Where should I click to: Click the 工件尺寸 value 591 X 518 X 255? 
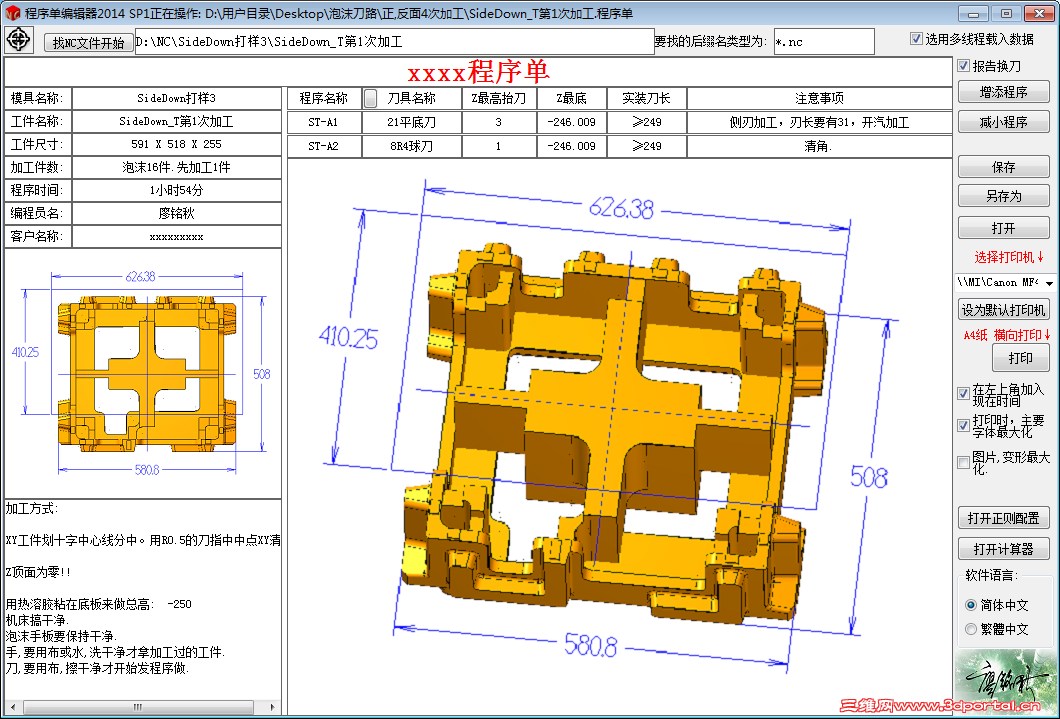176,144
